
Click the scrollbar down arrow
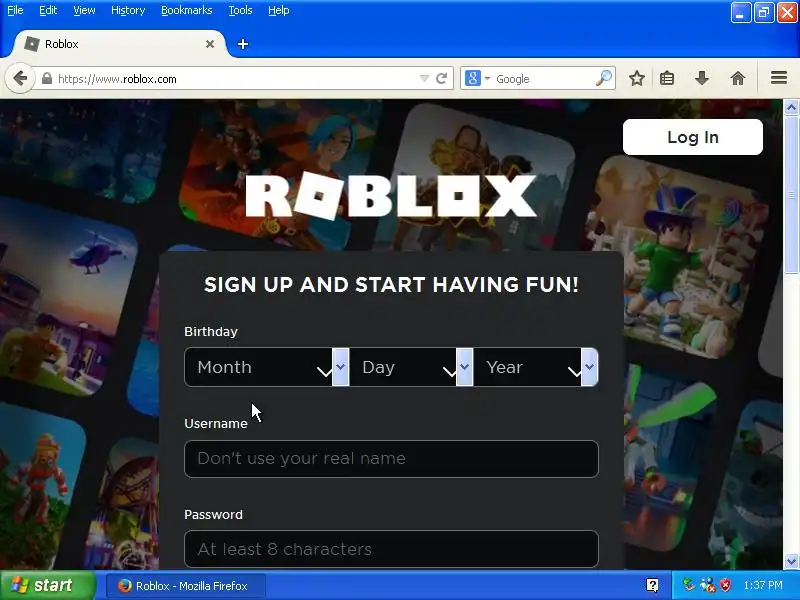(x=791, y=562)
